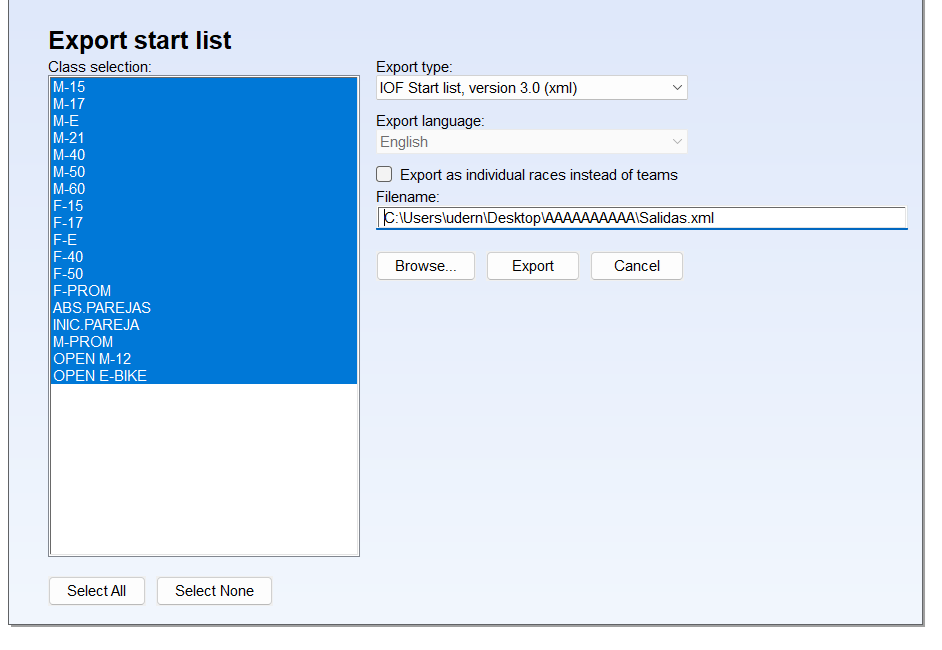Select class M-17 in the list
942x650 pixels.
point(204,104)
